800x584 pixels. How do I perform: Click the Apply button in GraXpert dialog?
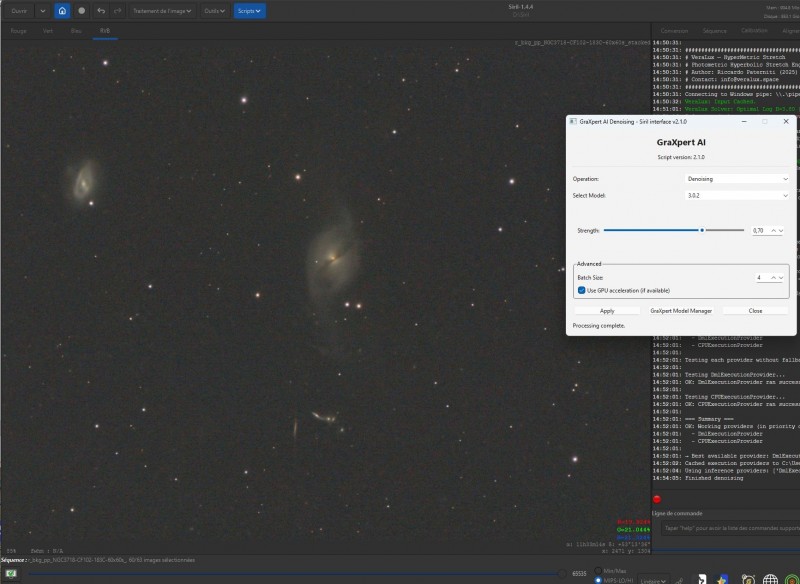coord(607,311)
